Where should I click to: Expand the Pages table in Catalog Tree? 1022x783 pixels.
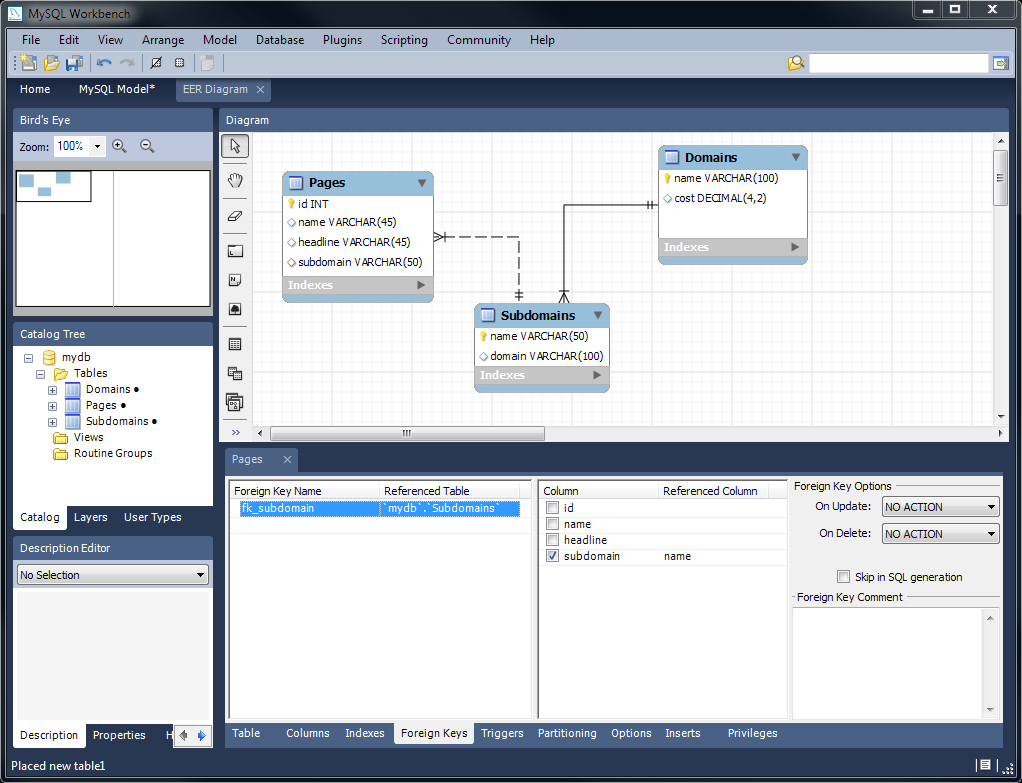(53, 406)
